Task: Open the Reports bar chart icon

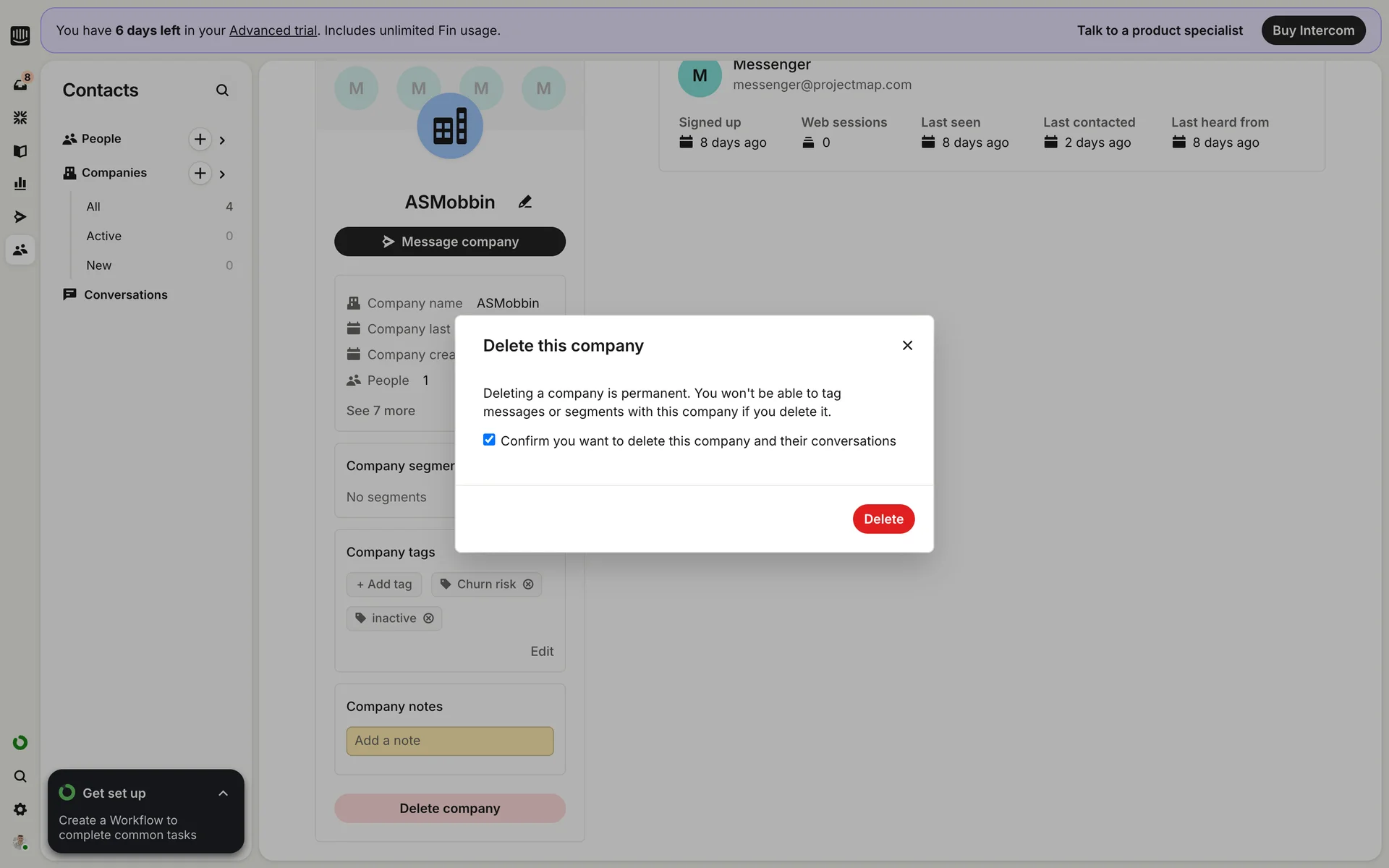Action: pyautogui.click(x=20, y=184)
